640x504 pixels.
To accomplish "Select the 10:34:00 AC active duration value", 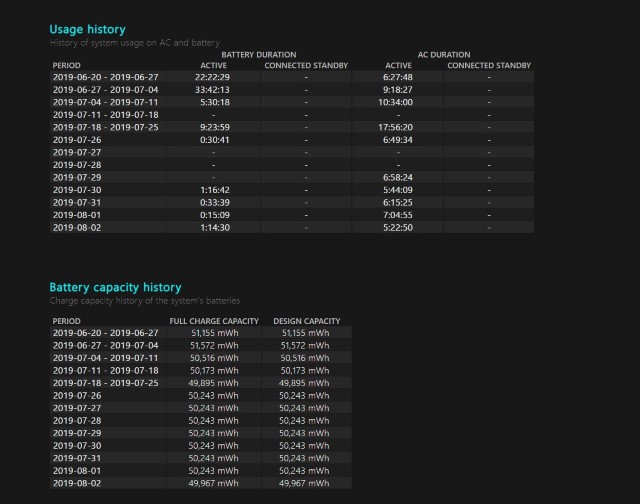I will (x=398, y=102).
